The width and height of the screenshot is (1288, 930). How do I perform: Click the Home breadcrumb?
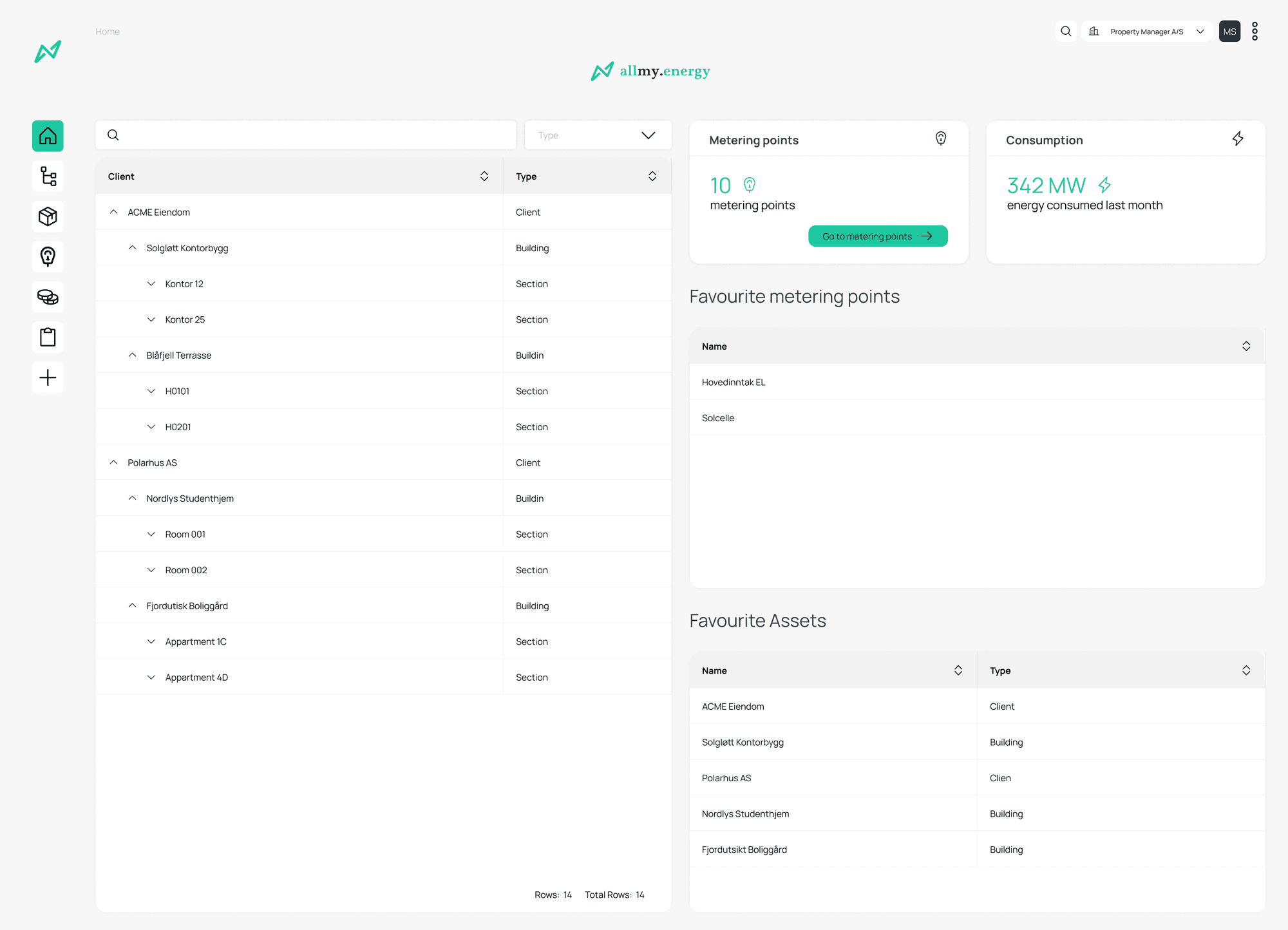108,32
